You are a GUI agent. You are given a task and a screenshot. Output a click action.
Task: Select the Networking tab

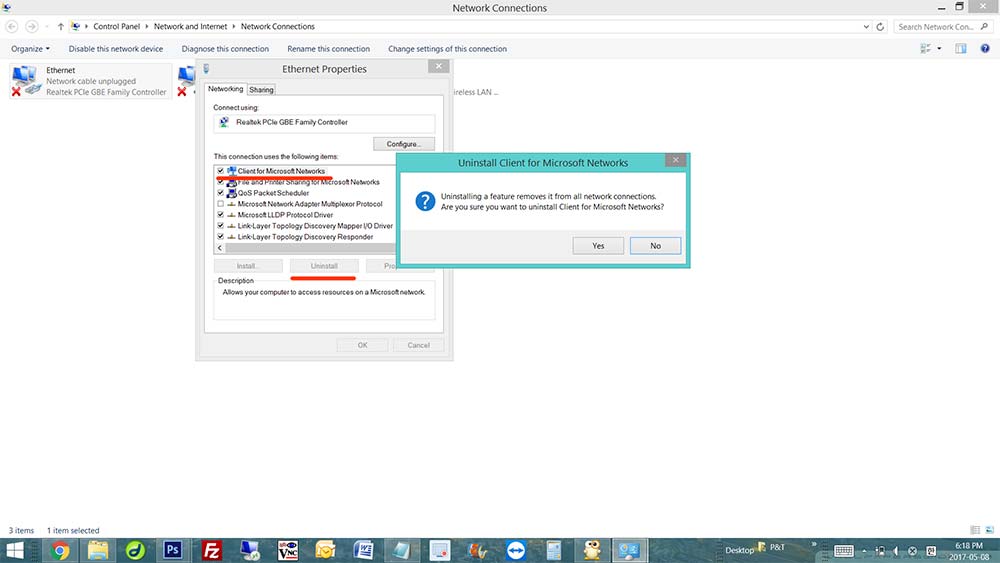click(x=225, y=89)
